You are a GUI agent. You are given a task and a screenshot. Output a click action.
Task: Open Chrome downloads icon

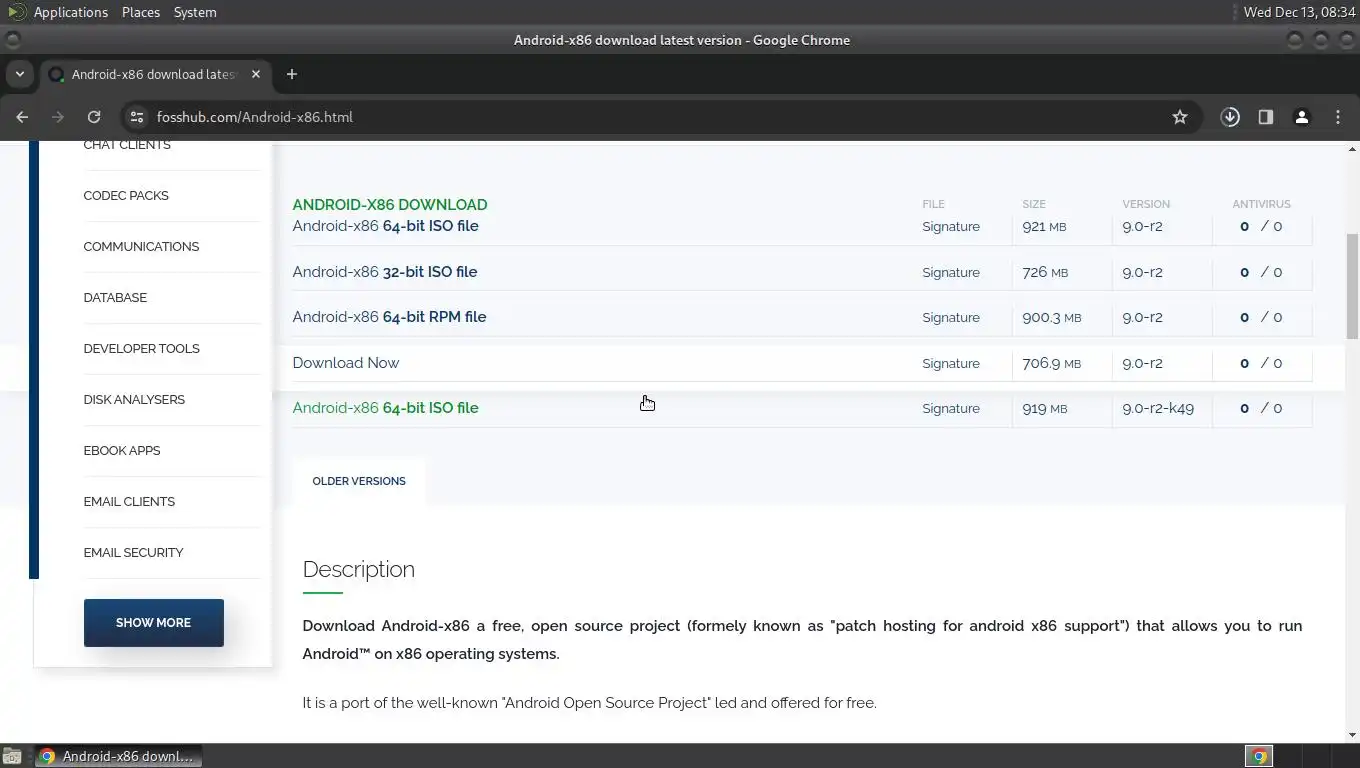coord(1230,117)
